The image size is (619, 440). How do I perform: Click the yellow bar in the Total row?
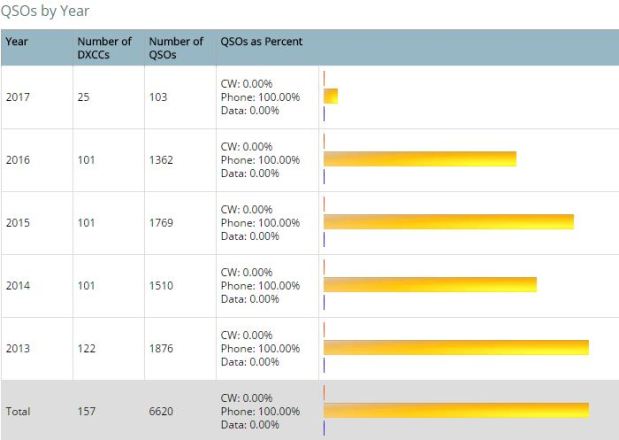(x=456, y=410)
